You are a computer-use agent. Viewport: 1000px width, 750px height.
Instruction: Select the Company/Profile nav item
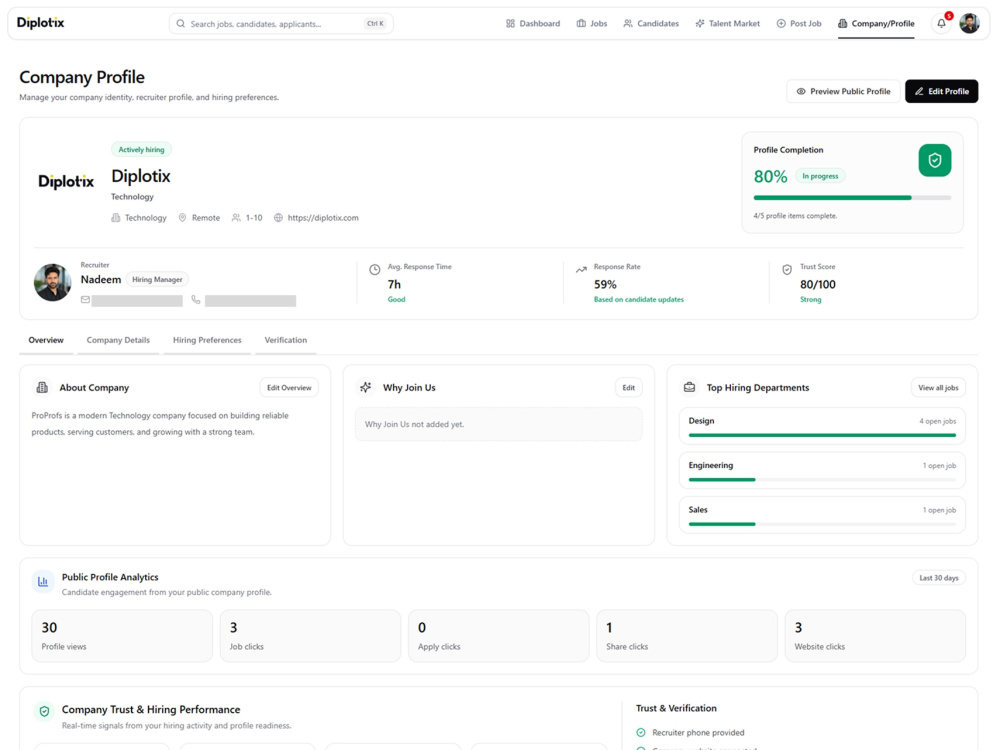(876, 24)
